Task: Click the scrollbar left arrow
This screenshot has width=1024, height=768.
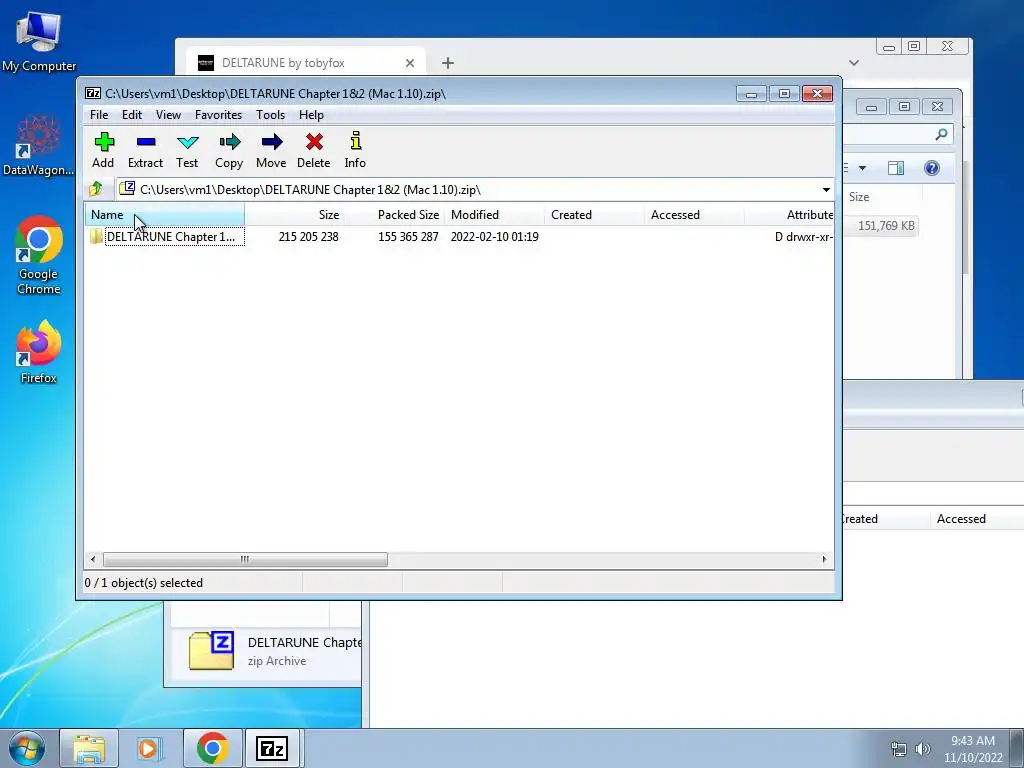Action: point(93,559)
